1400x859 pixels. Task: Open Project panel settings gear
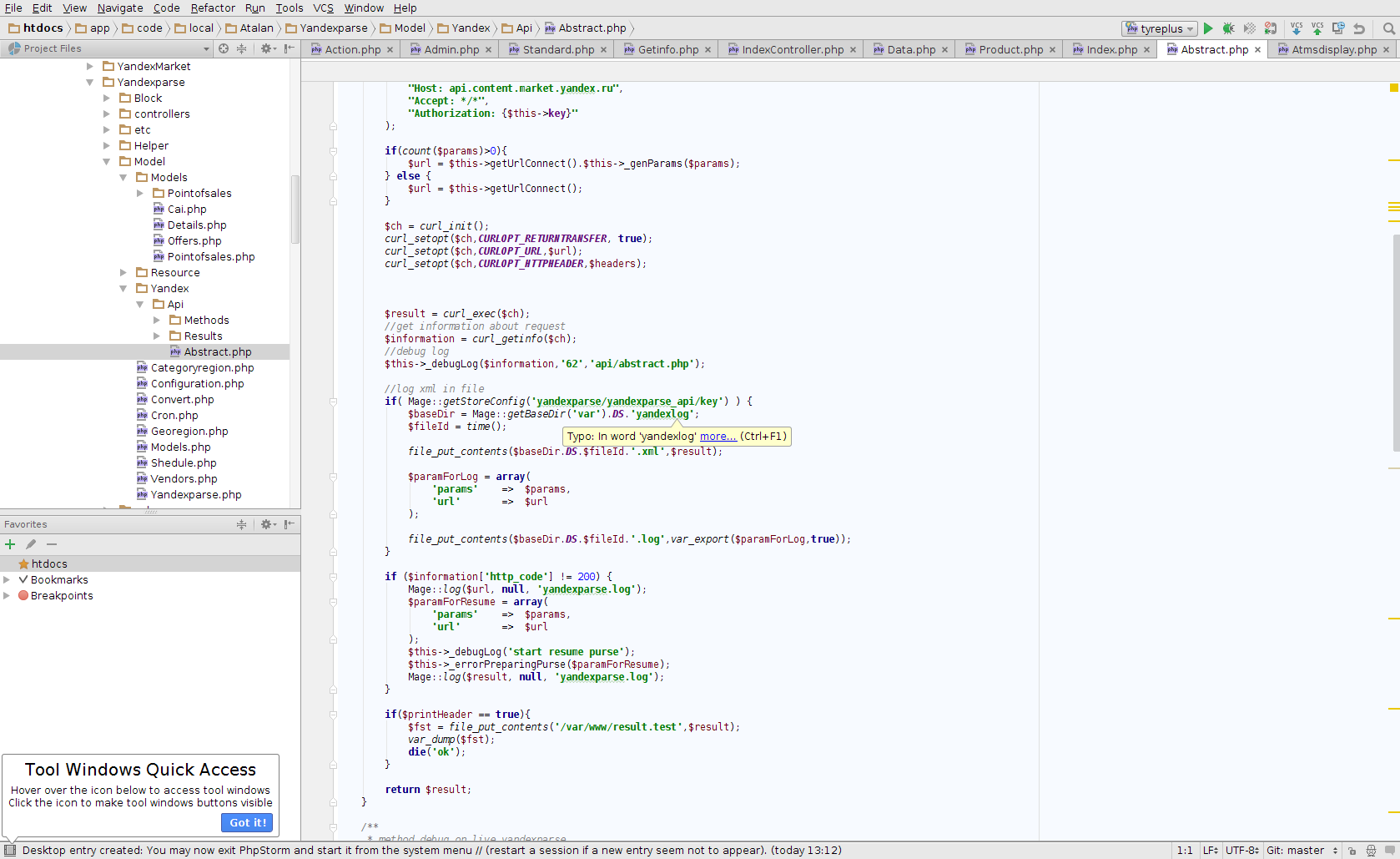click(x=267, y=48)
